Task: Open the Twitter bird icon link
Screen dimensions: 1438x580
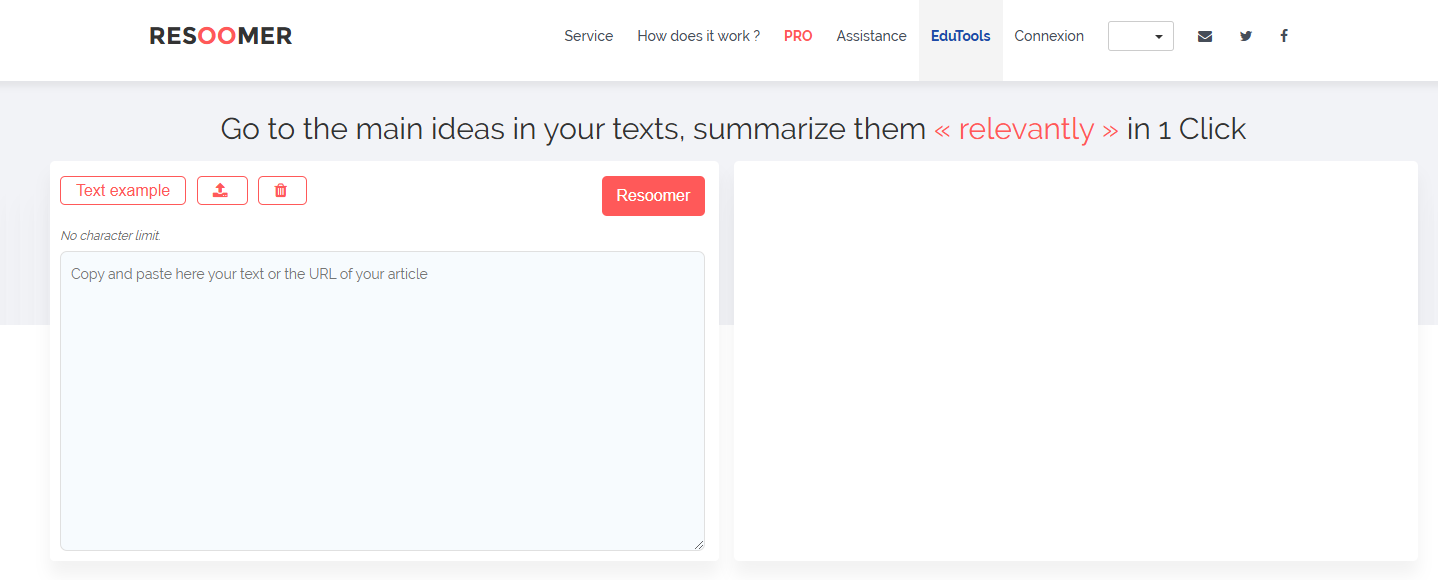Action: click(1245, 36)
